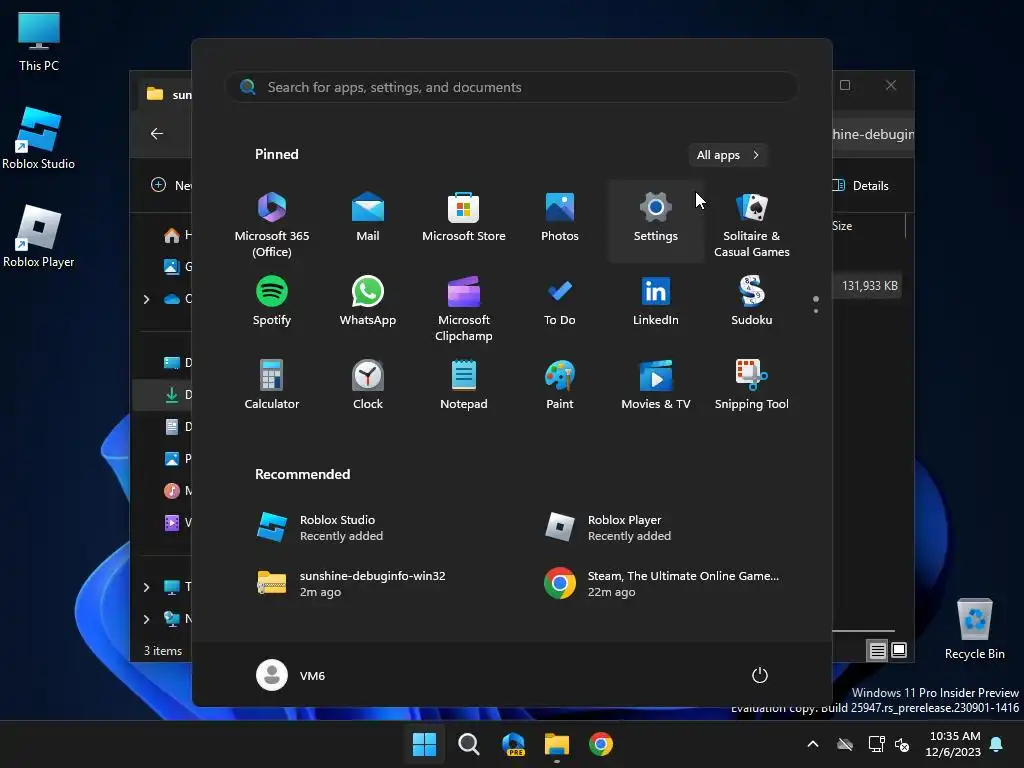Screen dimensions: 1024x768
Task: Launch Paint
Action: [560, 384]
